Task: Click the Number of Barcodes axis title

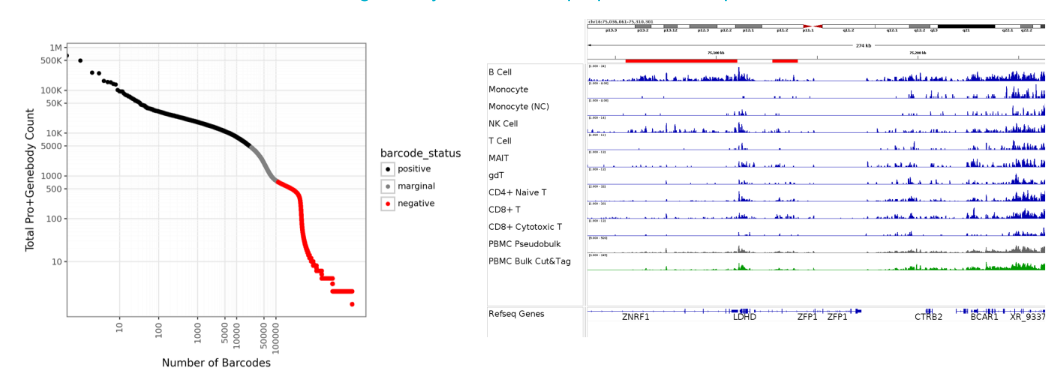Action: click(x=216, y=363)
